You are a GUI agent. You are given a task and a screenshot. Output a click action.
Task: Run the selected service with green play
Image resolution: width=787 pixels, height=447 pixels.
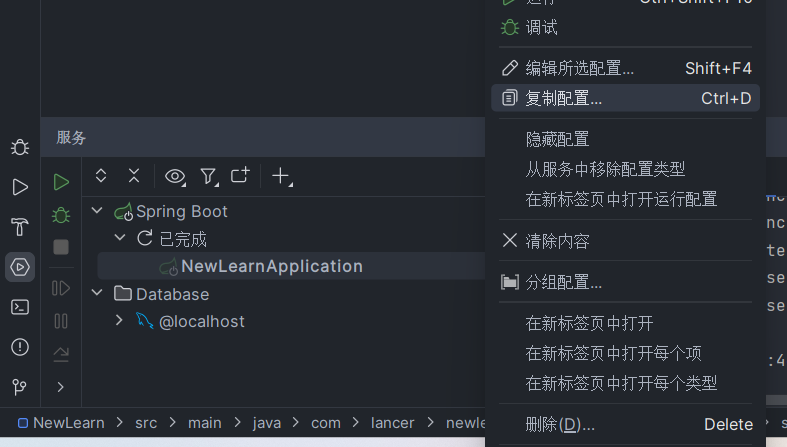(61, 182)
